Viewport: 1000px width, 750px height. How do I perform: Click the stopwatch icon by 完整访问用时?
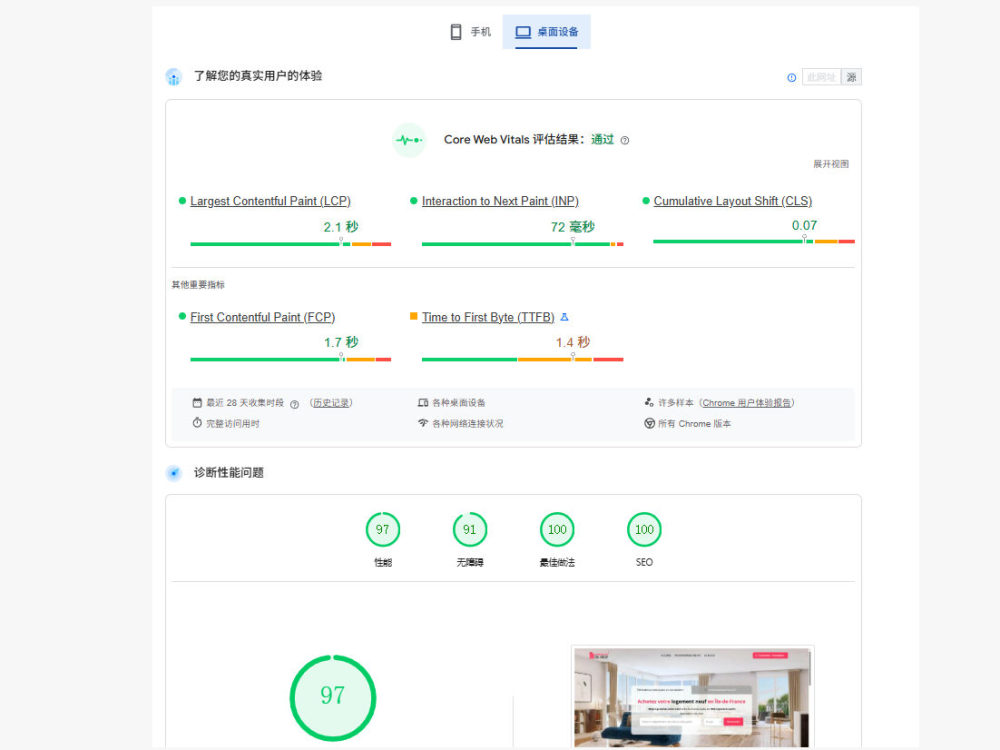197,423
